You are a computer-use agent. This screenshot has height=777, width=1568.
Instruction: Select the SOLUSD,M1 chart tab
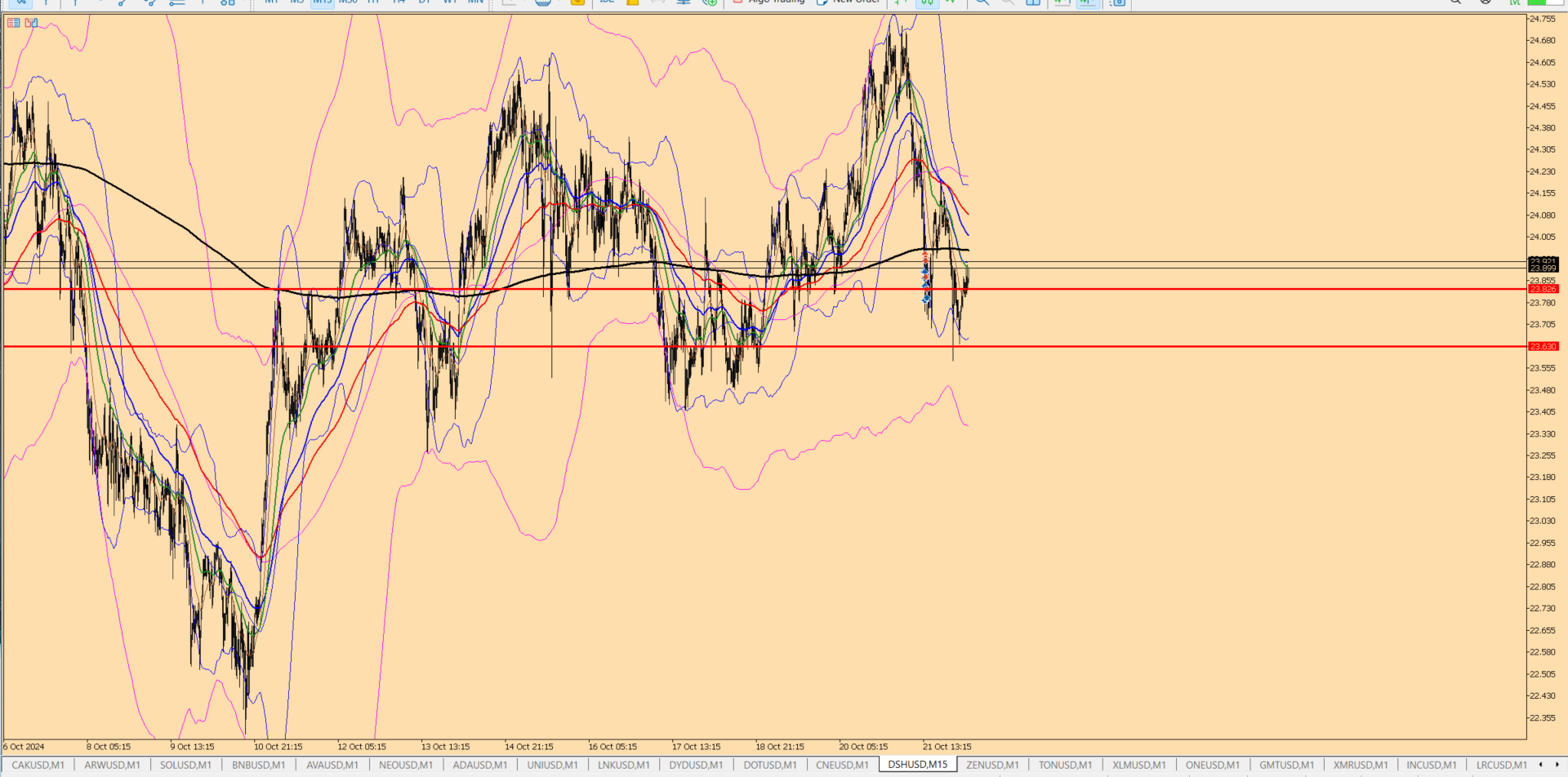click(185, 765)
